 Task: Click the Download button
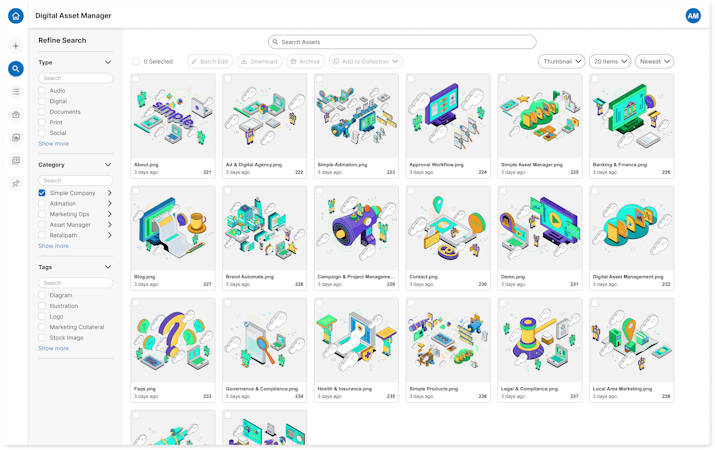click(x=259, y=62)
